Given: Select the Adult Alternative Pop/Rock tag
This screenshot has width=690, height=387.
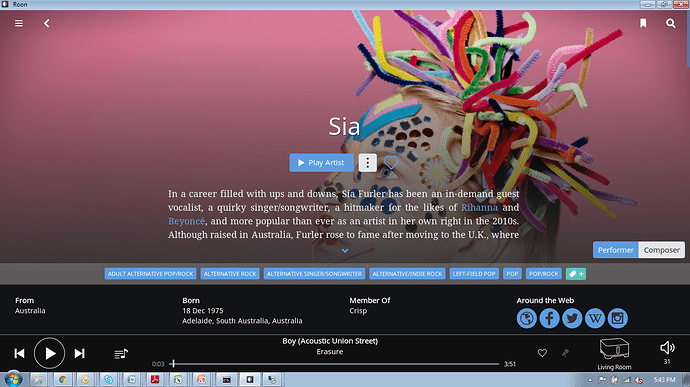Looking at the screenshot, I should 150,274.
